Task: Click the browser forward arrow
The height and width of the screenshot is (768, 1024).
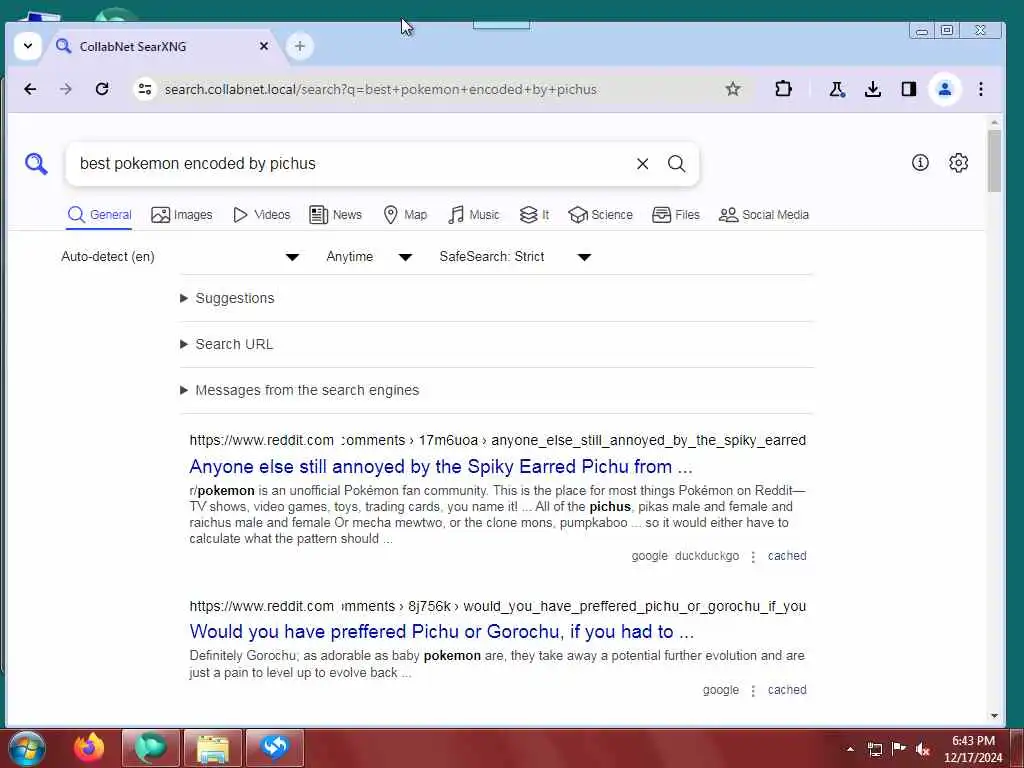Action: (x=65, y=89)
